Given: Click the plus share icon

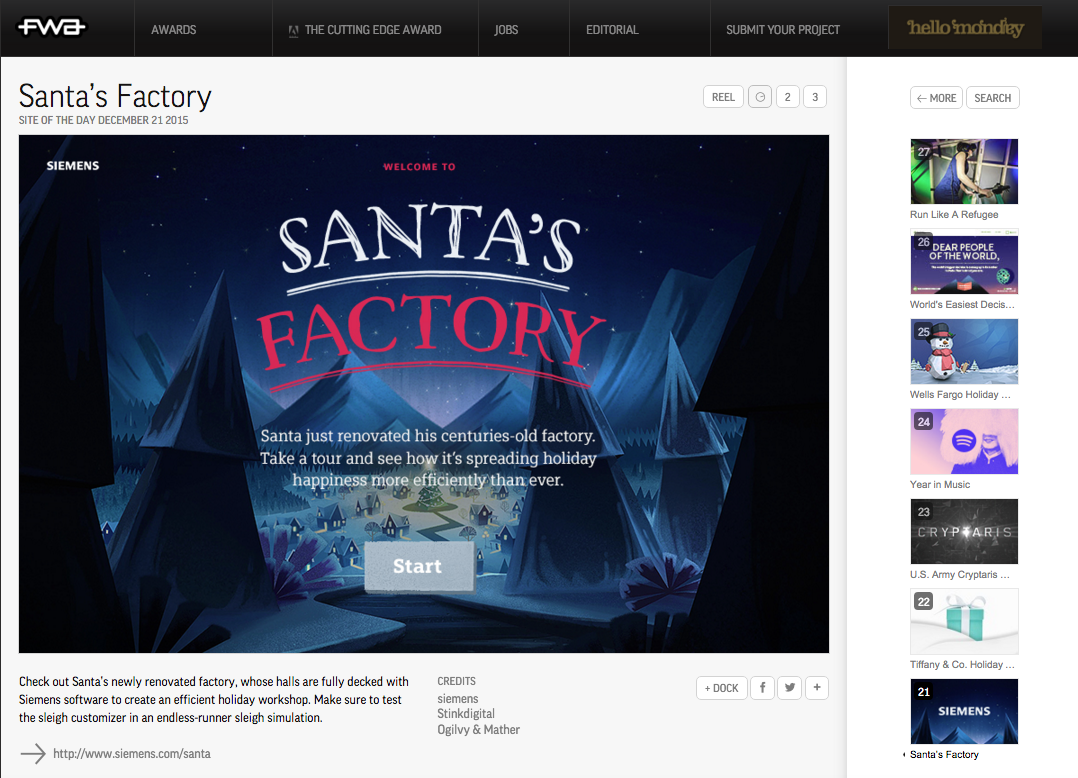Looking at the screenshot, I should [817, 688].
